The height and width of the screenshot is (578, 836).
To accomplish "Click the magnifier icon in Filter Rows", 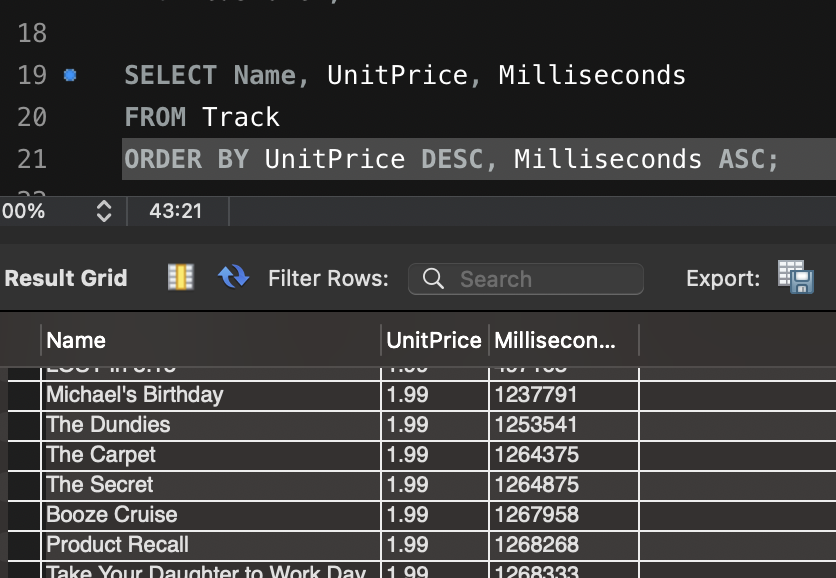I will pyautogui.click(x=433, y=278).
